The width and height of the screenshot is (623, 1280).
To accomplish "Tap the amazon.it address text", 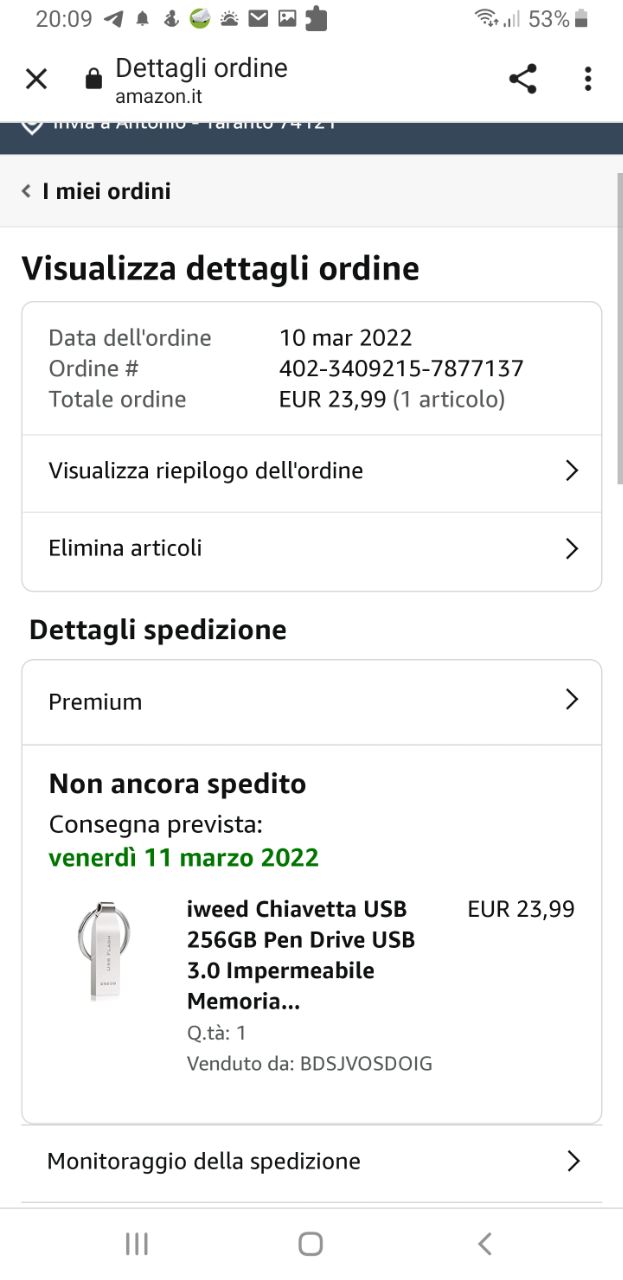I will (x=158, y=97).
